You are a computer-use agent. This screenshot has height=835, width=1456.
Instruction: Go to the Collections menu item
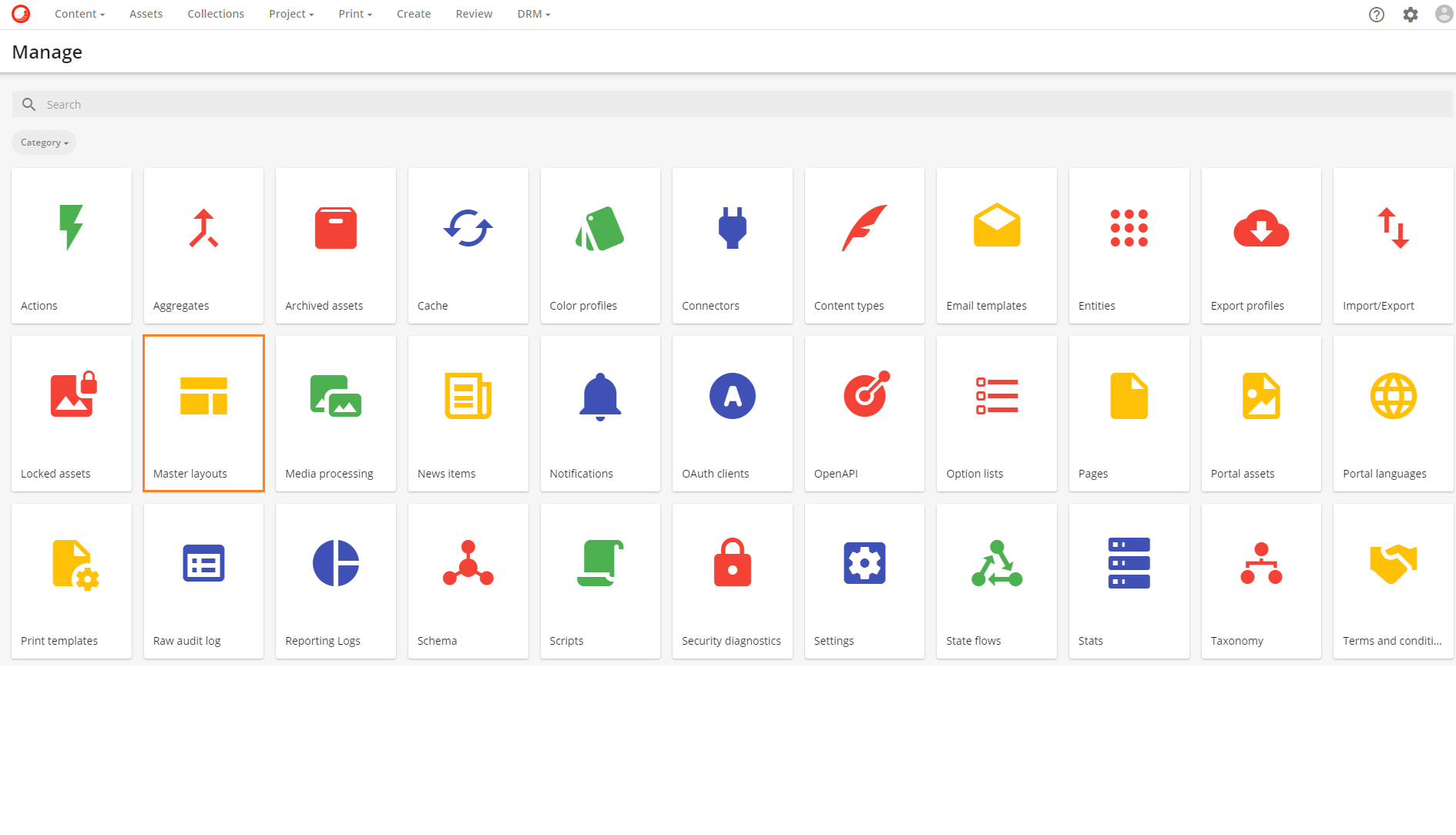[x=216, y=14]
